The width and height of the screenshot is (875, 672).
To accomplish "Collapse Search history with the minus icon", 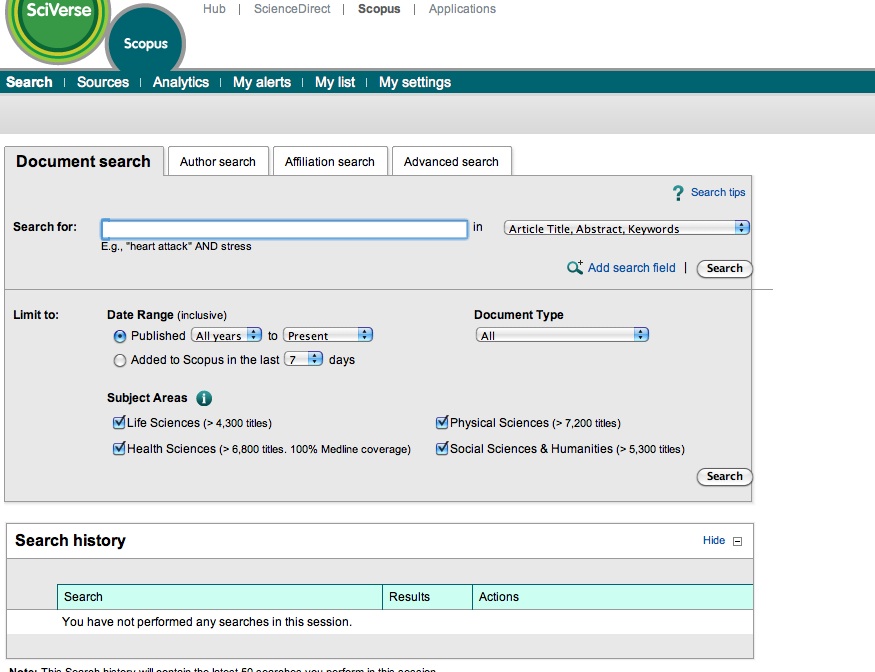I will point(737,541).
